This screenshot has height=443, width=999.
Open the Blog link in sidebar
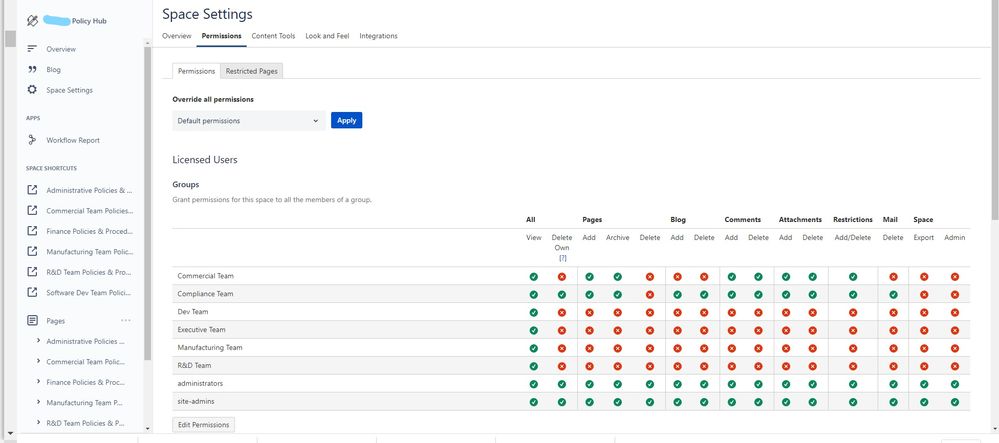coord(54,69)
